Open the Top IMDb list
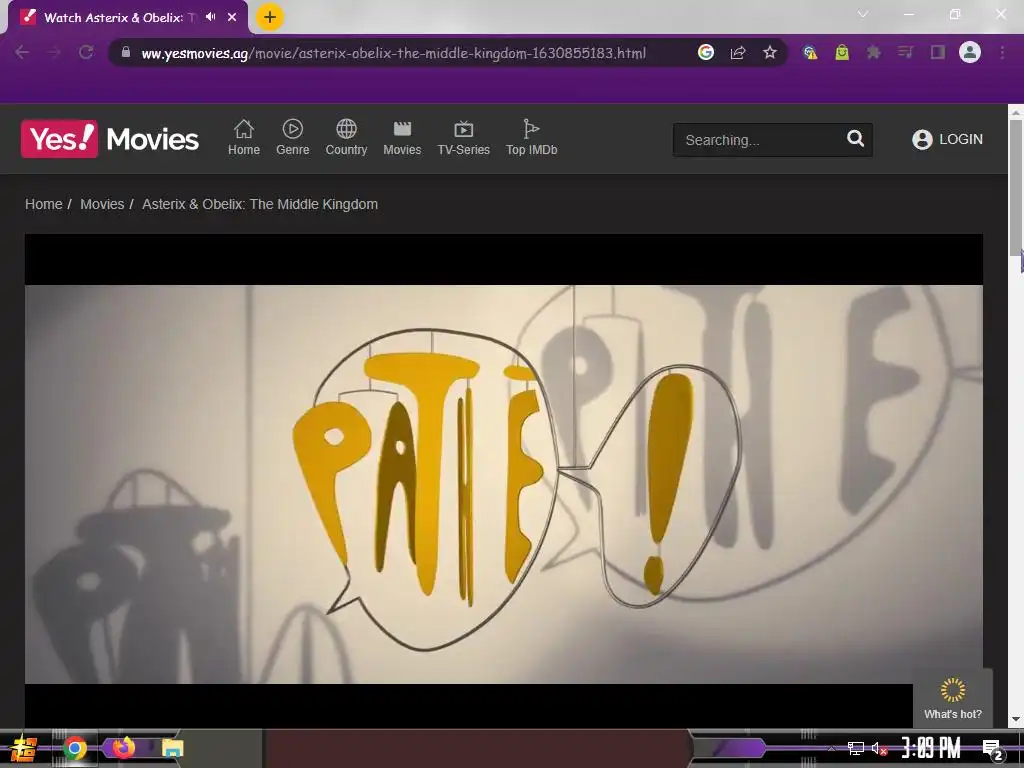Image resolution: width=1024 pixels, height=768 pixels. click(x=532, y=137)
